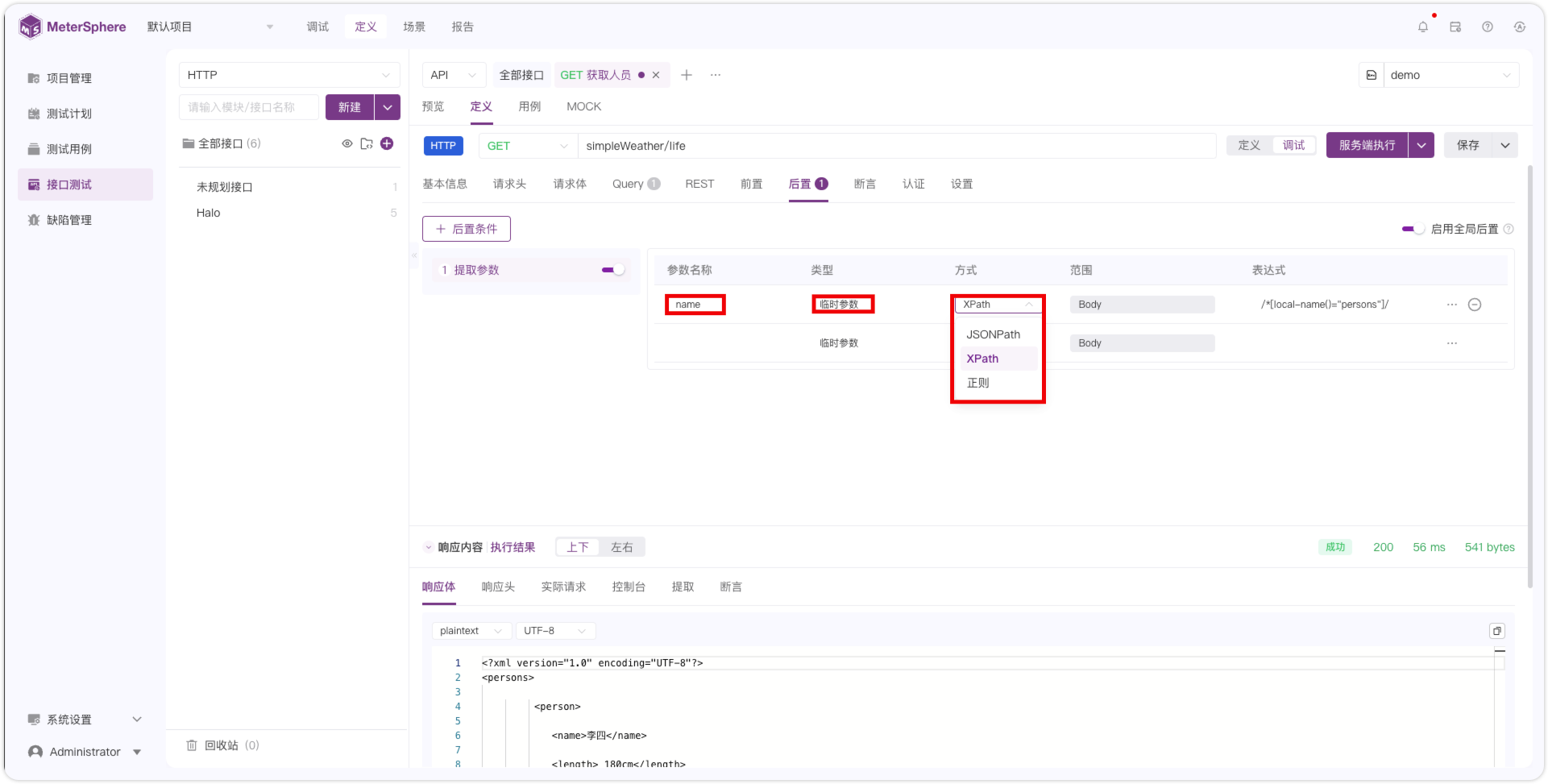Toggle visibility eye icon for 全部接口
Image resolution: width=1548 pixels, height=784 pixels.
pos(347,143)
